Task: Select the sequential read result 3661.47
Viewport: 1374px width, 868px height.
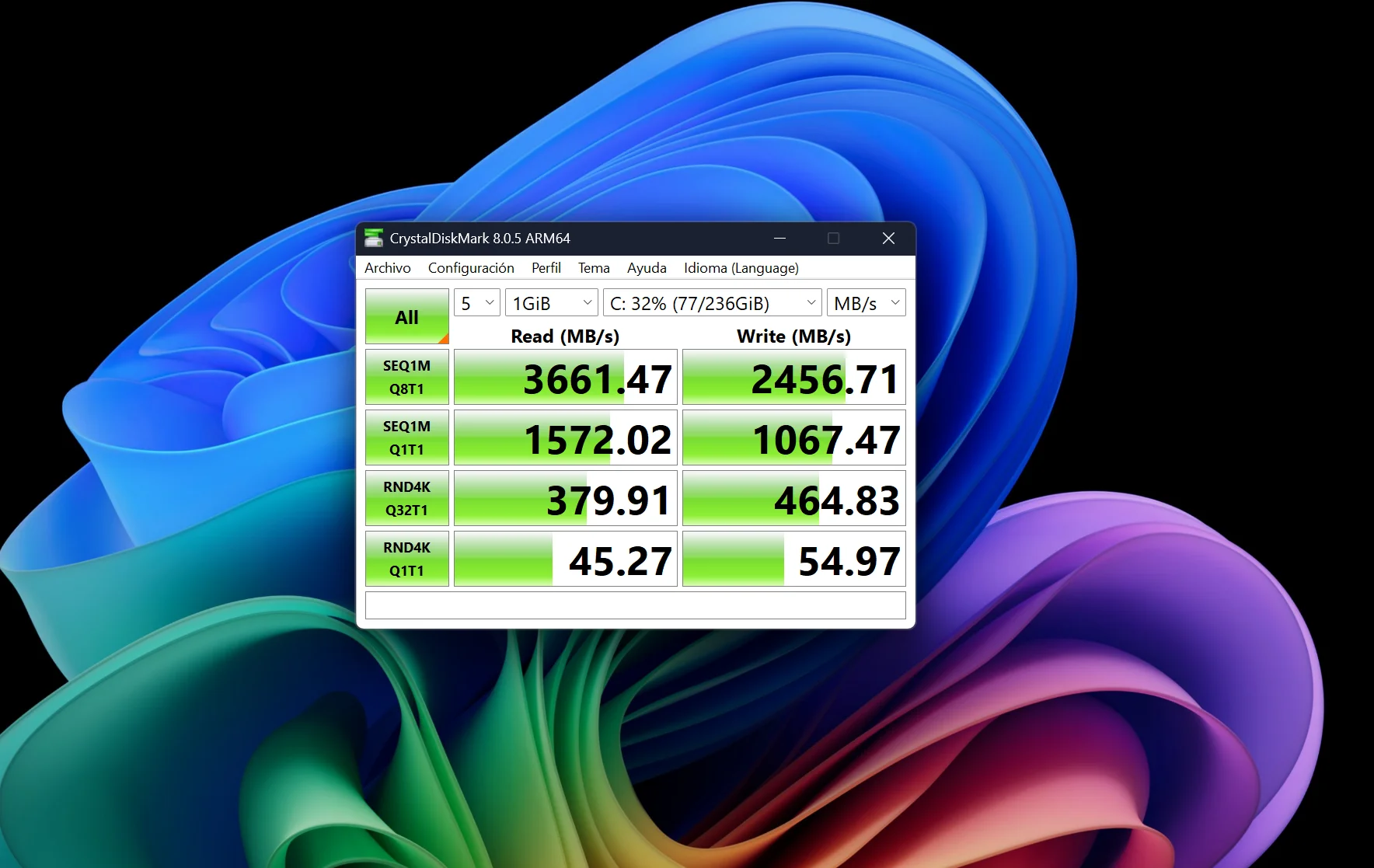Action: click(x=565, y=377)
